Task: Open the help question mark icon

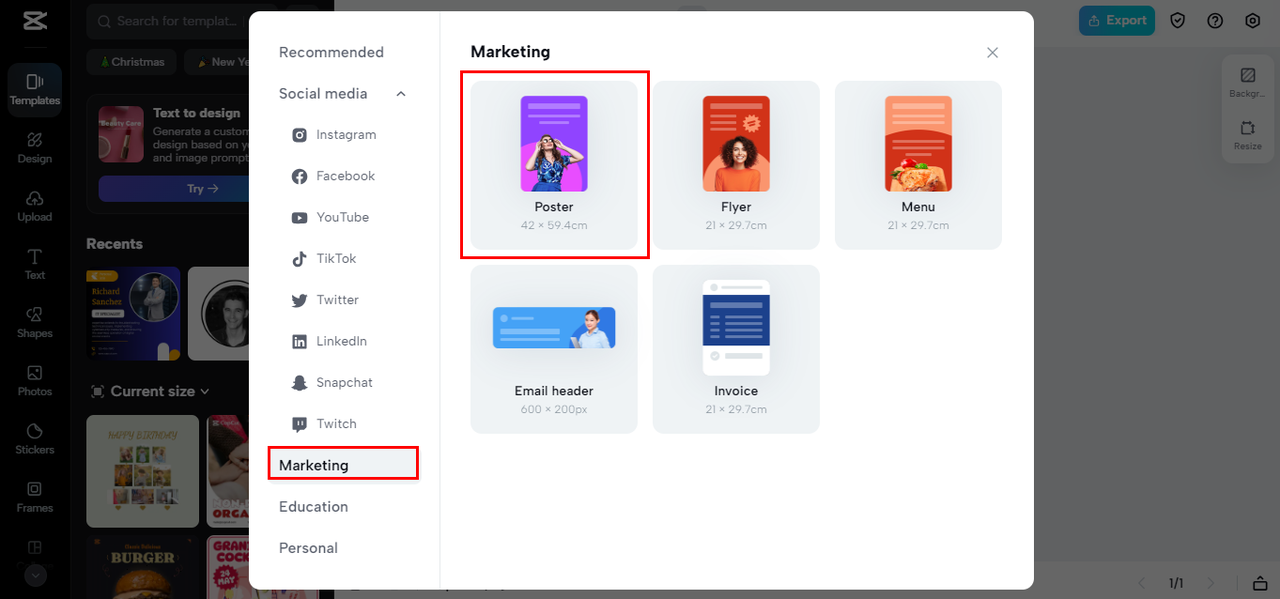Action: [1215, 20]
